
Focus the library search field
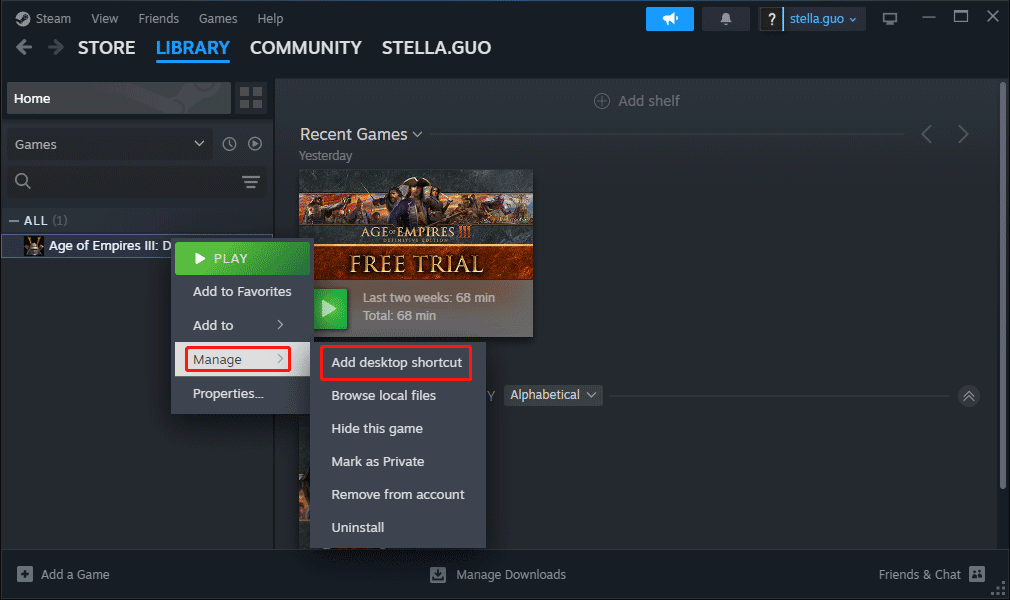tap(136, 182)
